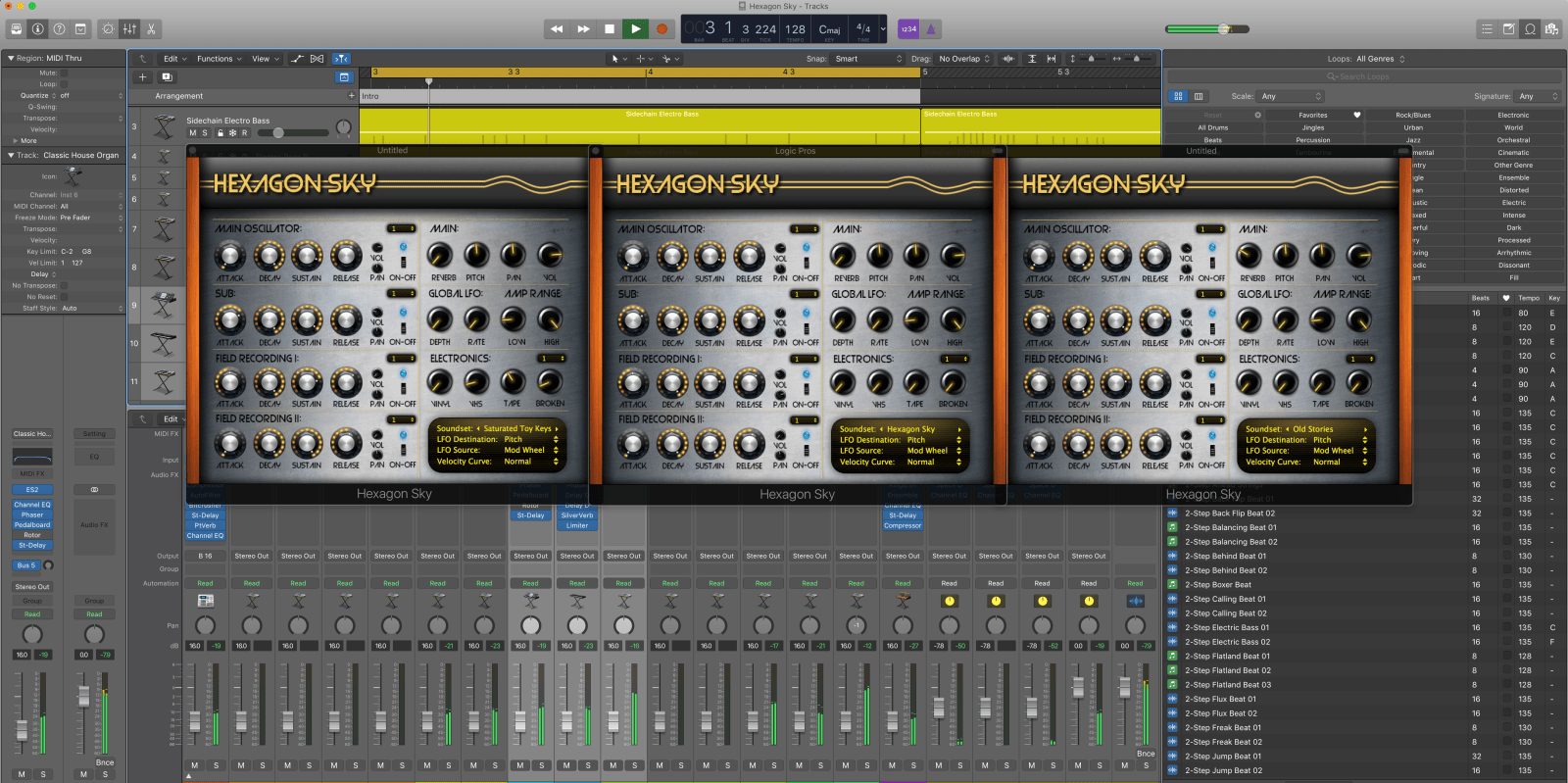Switch loop browser to column view
The width and height of the screenshot is (1568, 783).
tap(1199, 96)
